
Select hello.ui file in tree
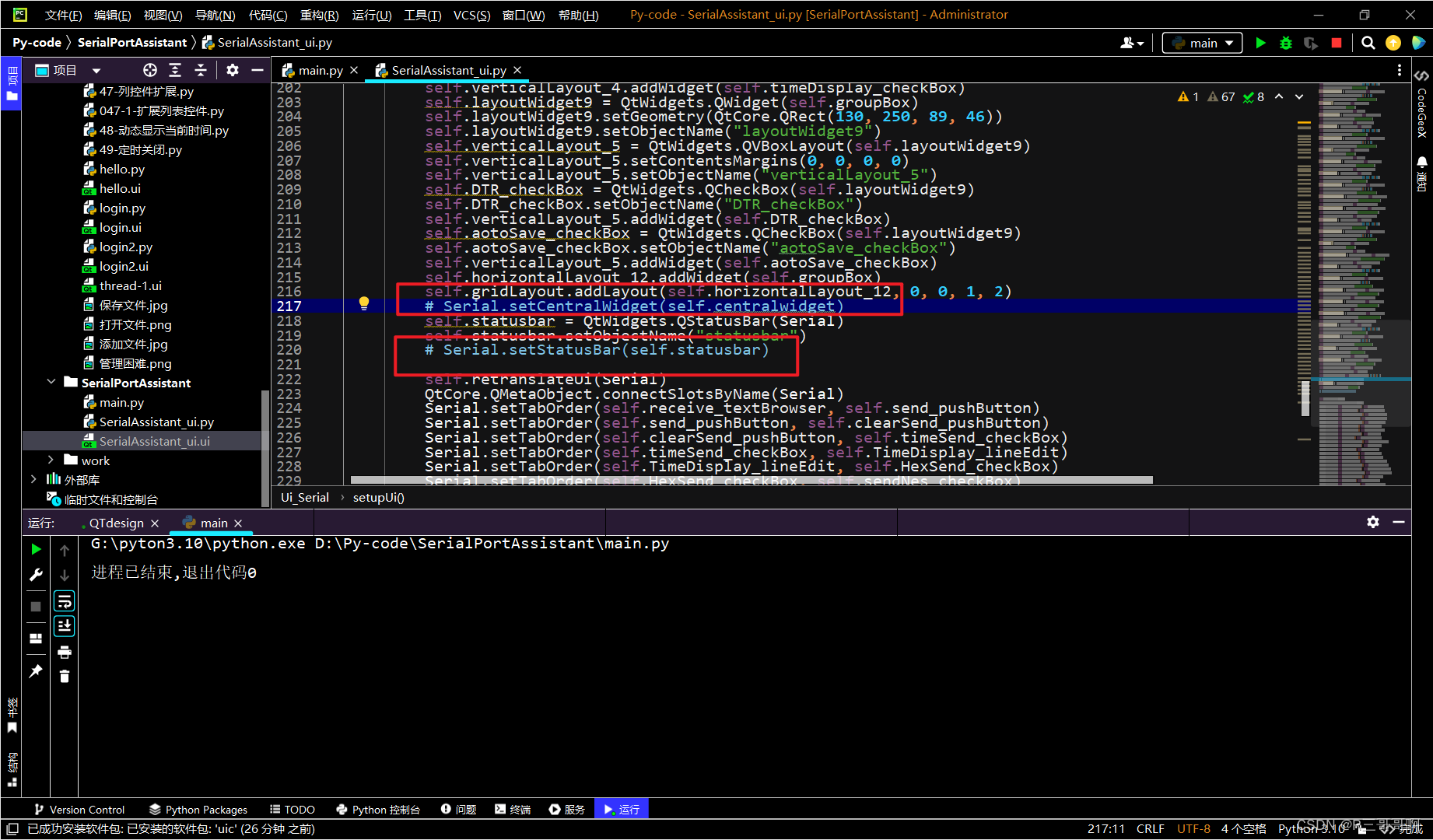(x=120, y=188)
